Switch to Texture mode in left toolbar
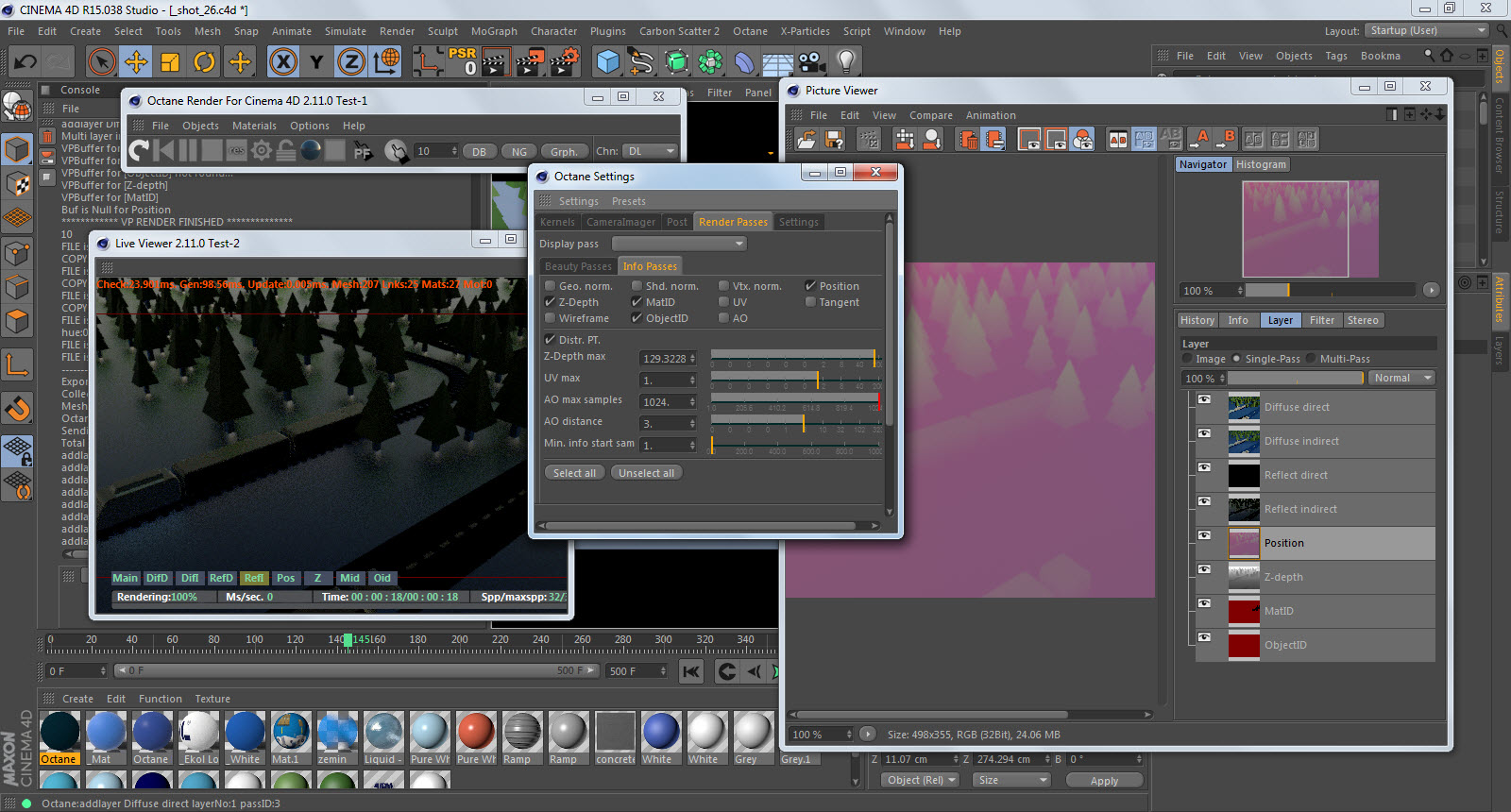Viewport: 1511px width, 812px height. (17, 183)
